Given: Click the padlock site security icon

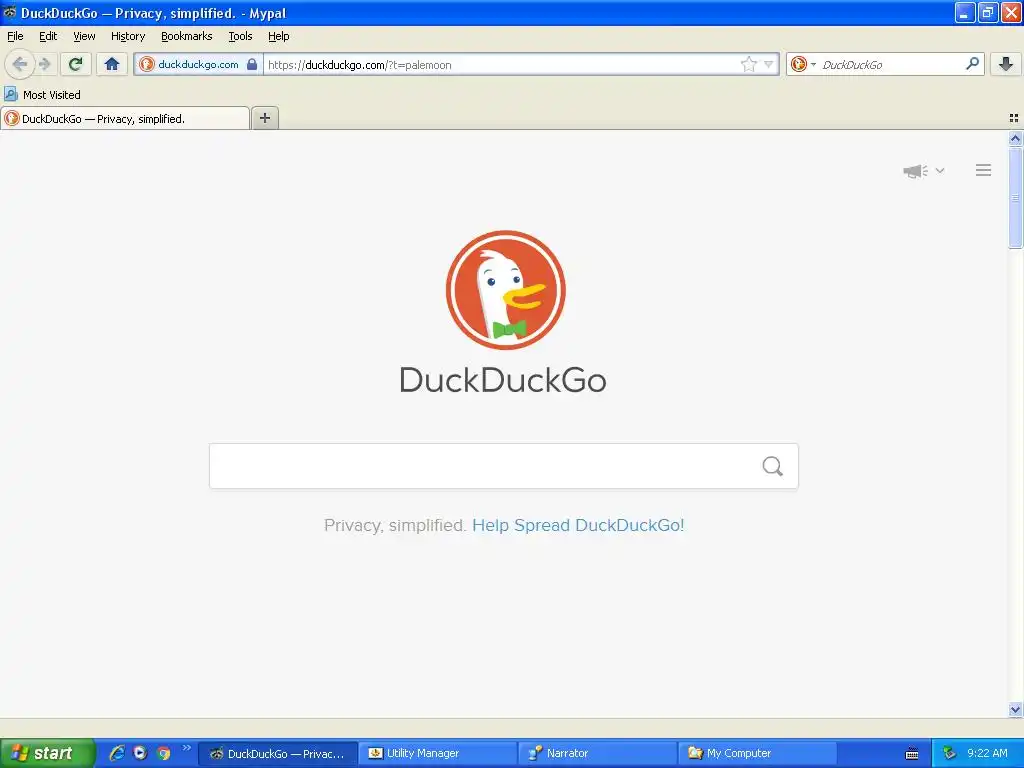Looking at the screenshot, I should pos(252,64).
